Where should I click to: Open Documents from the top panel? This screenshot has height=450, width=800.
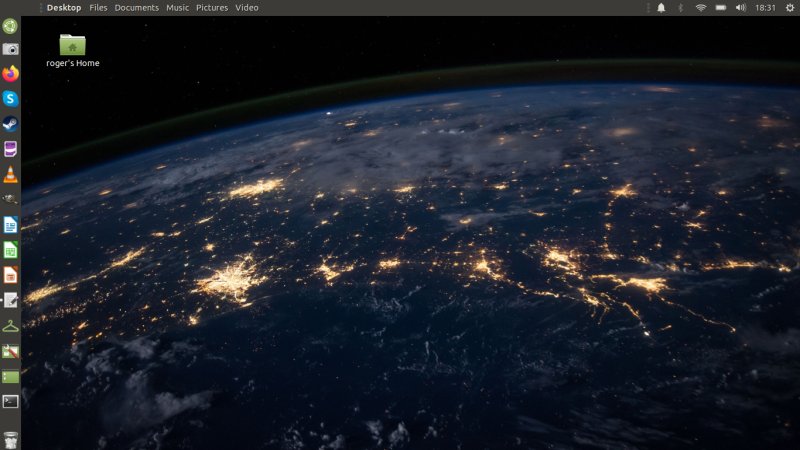(x=136, y=8)
